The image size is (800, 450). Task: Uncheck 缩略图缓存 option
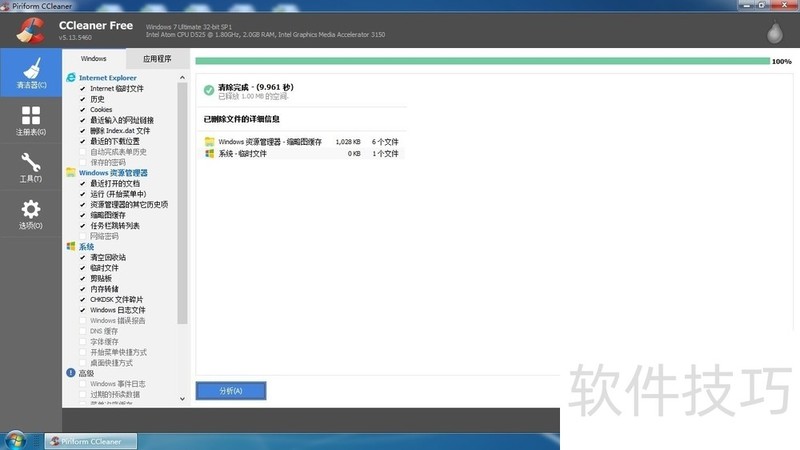(83, 215)
